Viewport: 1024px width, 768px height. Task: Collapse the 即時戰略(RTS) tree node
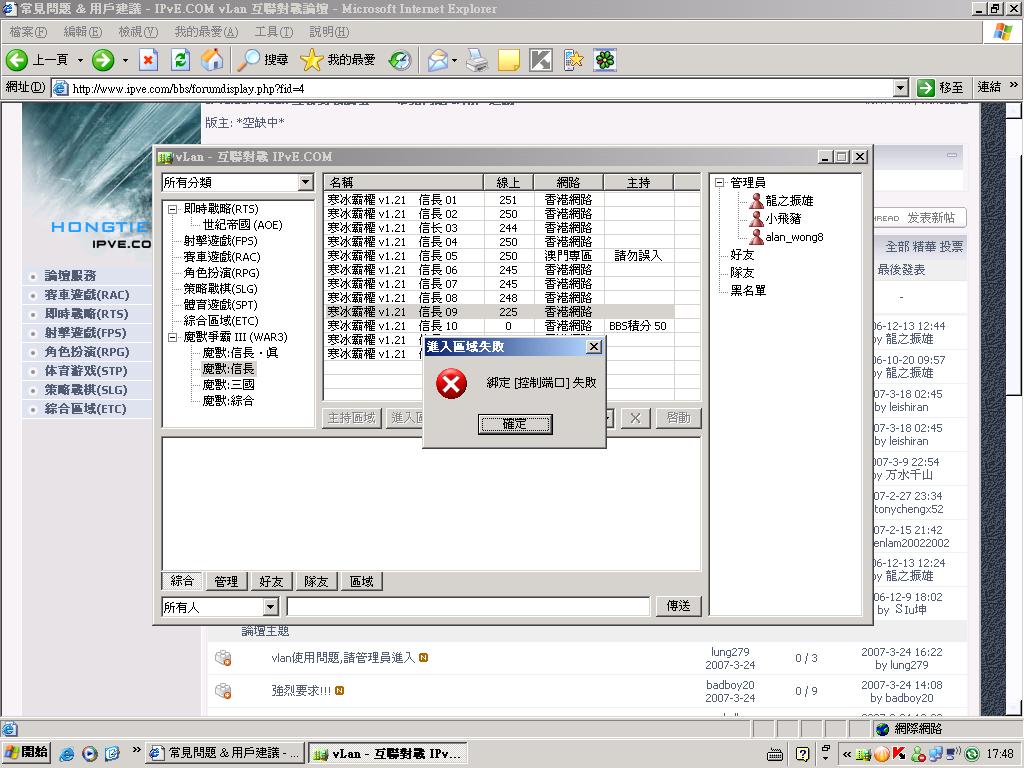[172, 210]
